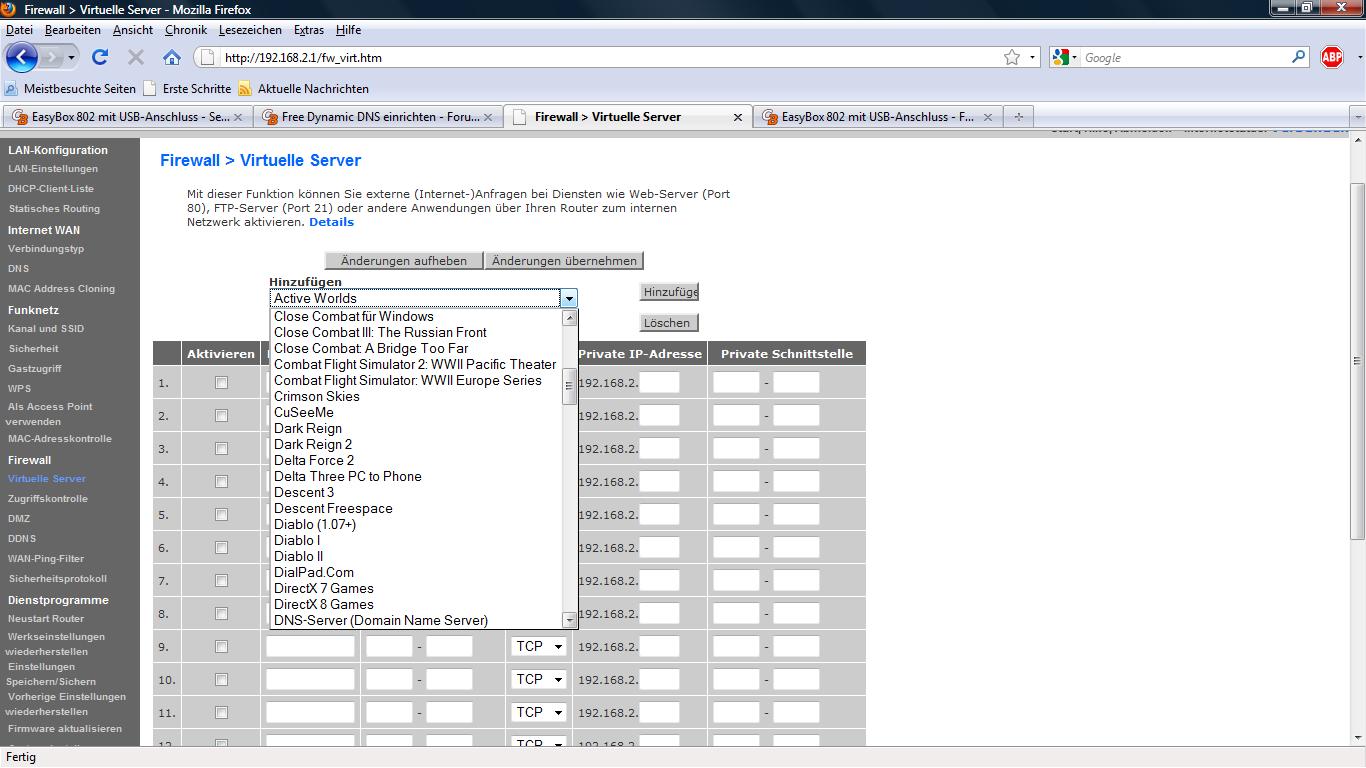Image resolution: width=1366 pixels, height=768 pixels.
Task: Open the TCP protocol dropdown in row 10
Action: point(539,680)
